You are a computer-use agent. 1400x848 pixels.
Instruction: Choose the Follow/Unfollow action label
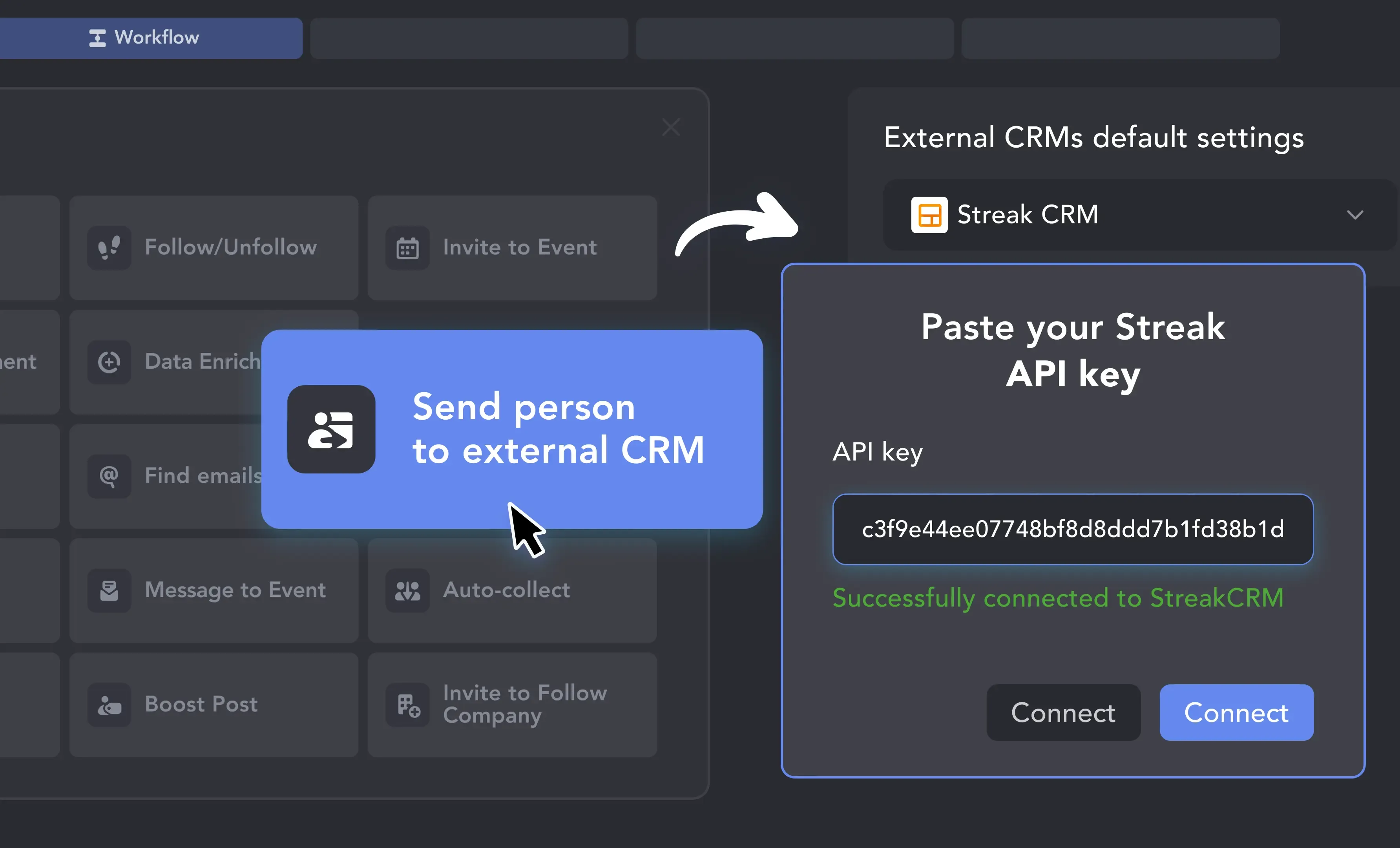231,247
